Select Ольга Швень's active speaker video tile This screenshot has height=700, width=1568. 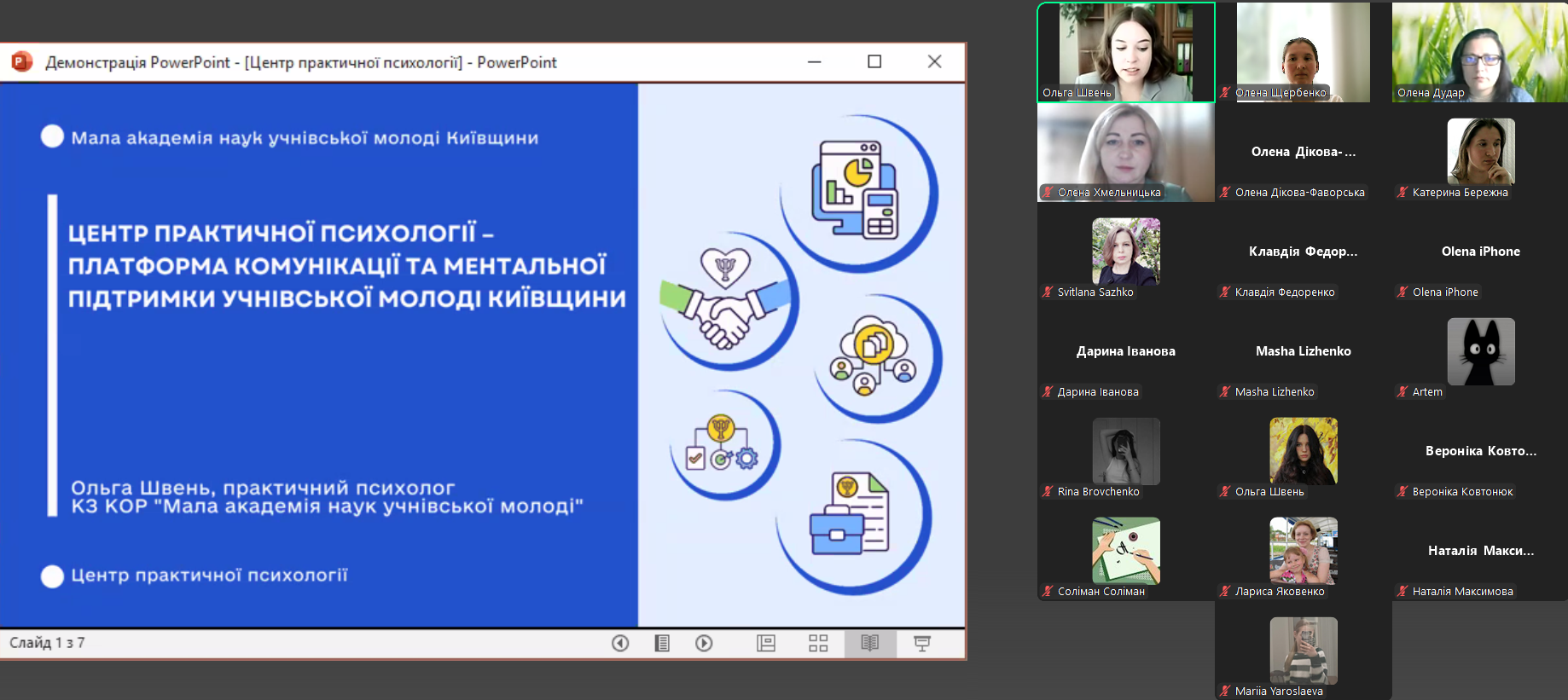pyautogui.click(x=1125, y=51)
